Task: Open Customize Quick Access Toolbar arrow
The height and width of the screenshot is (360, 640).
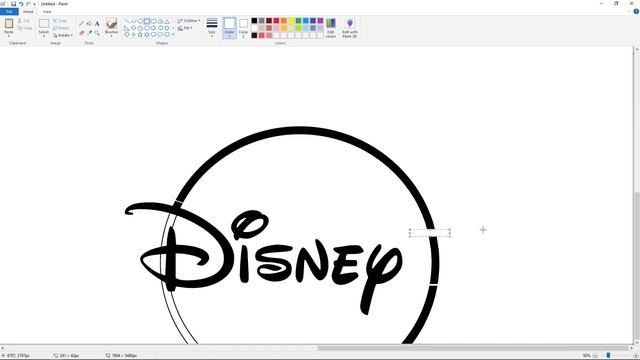Action: click(x=34, y=4)
